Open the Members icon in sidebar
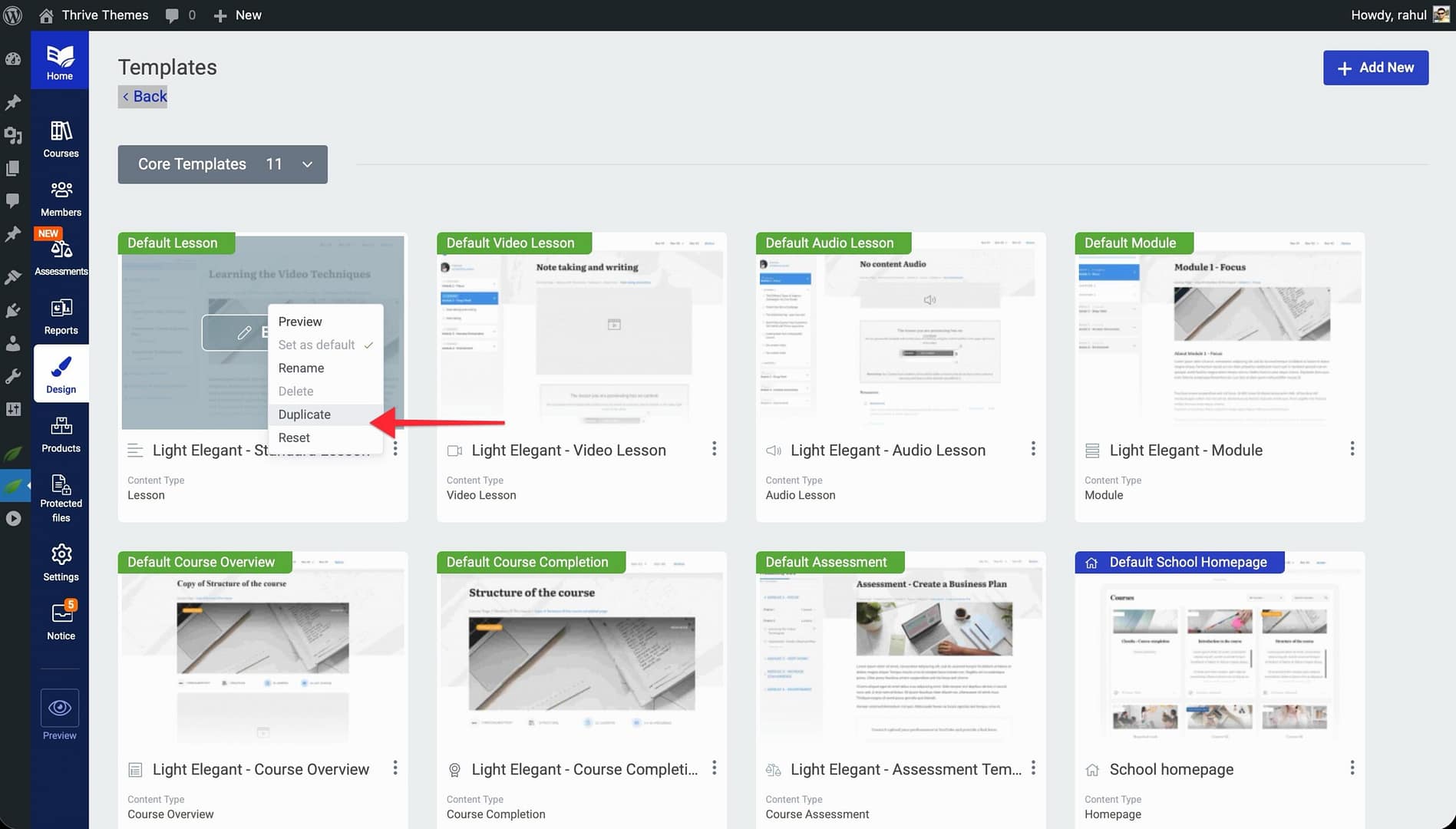This screenshot has width=1456, height=829. coord(61,198)
